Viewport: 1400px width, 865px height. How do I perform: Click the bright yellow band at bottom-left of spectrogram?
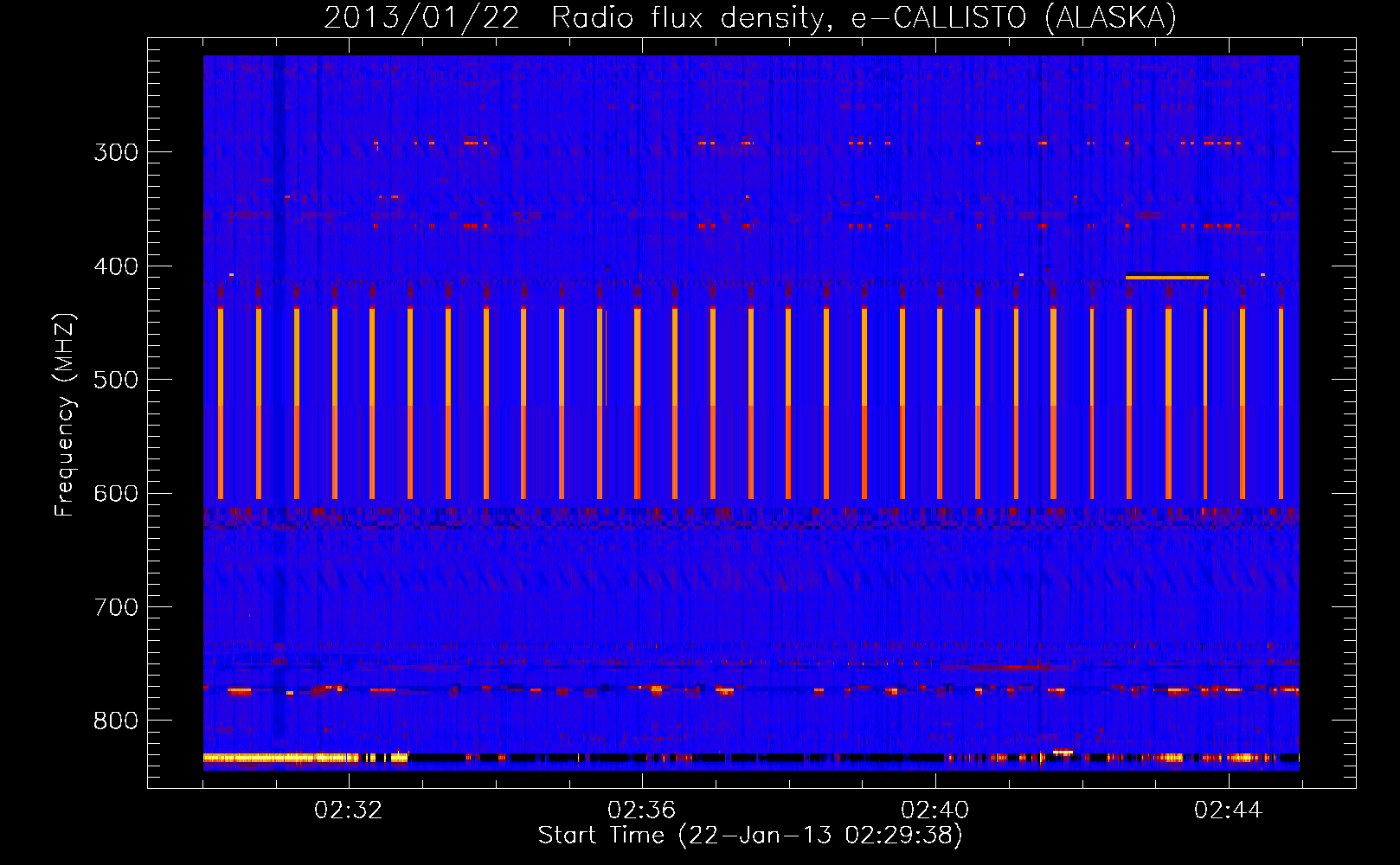[x=281, y=758]
